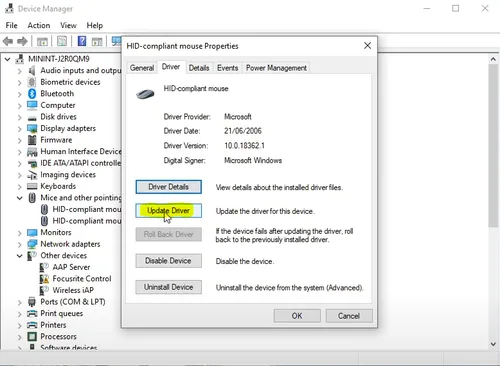Click the Update Driver button

(169, 211)
